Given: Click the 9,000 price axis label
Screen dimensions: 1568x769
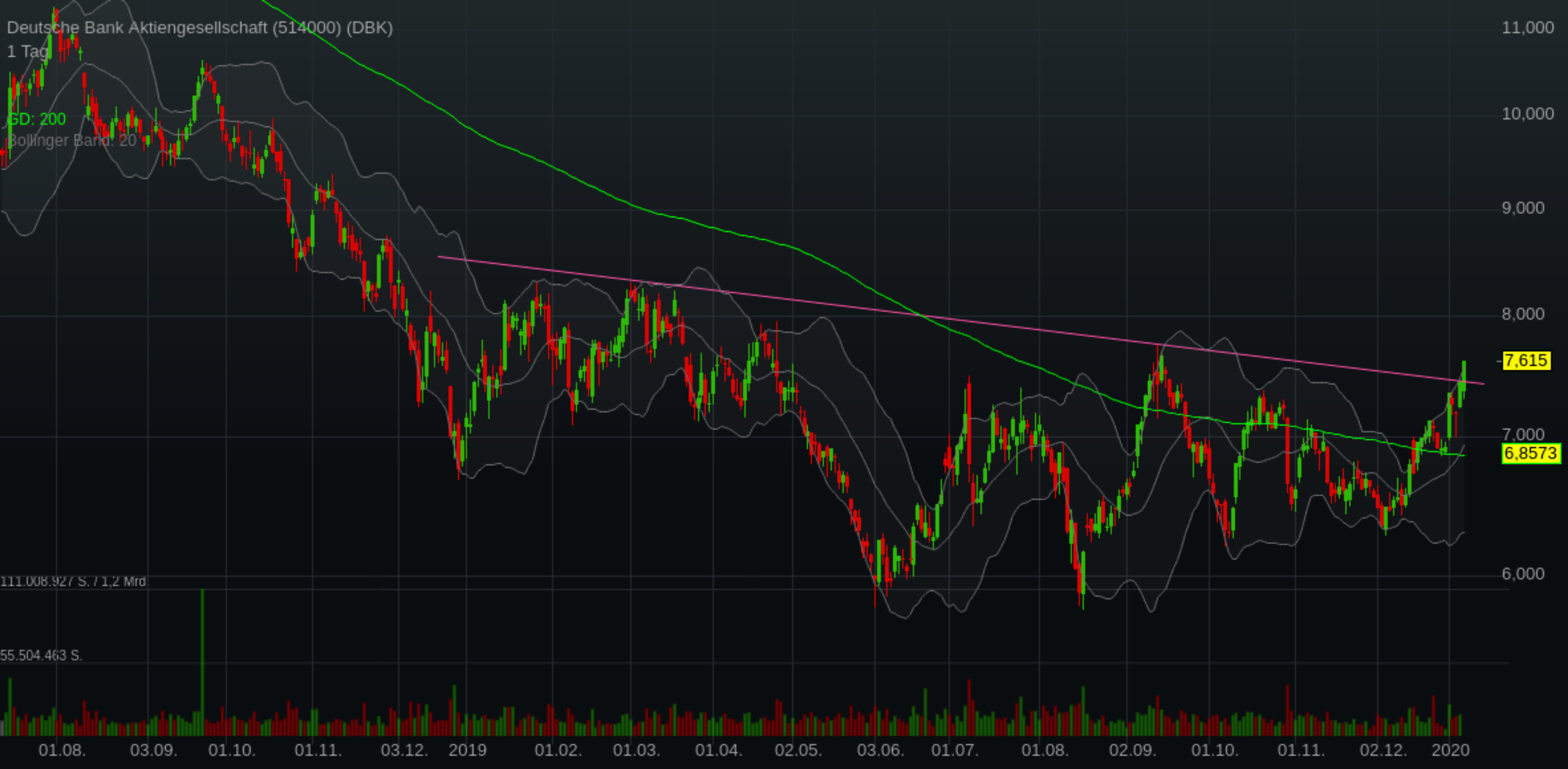Looking at the screenshot, I should (1523, 208).
